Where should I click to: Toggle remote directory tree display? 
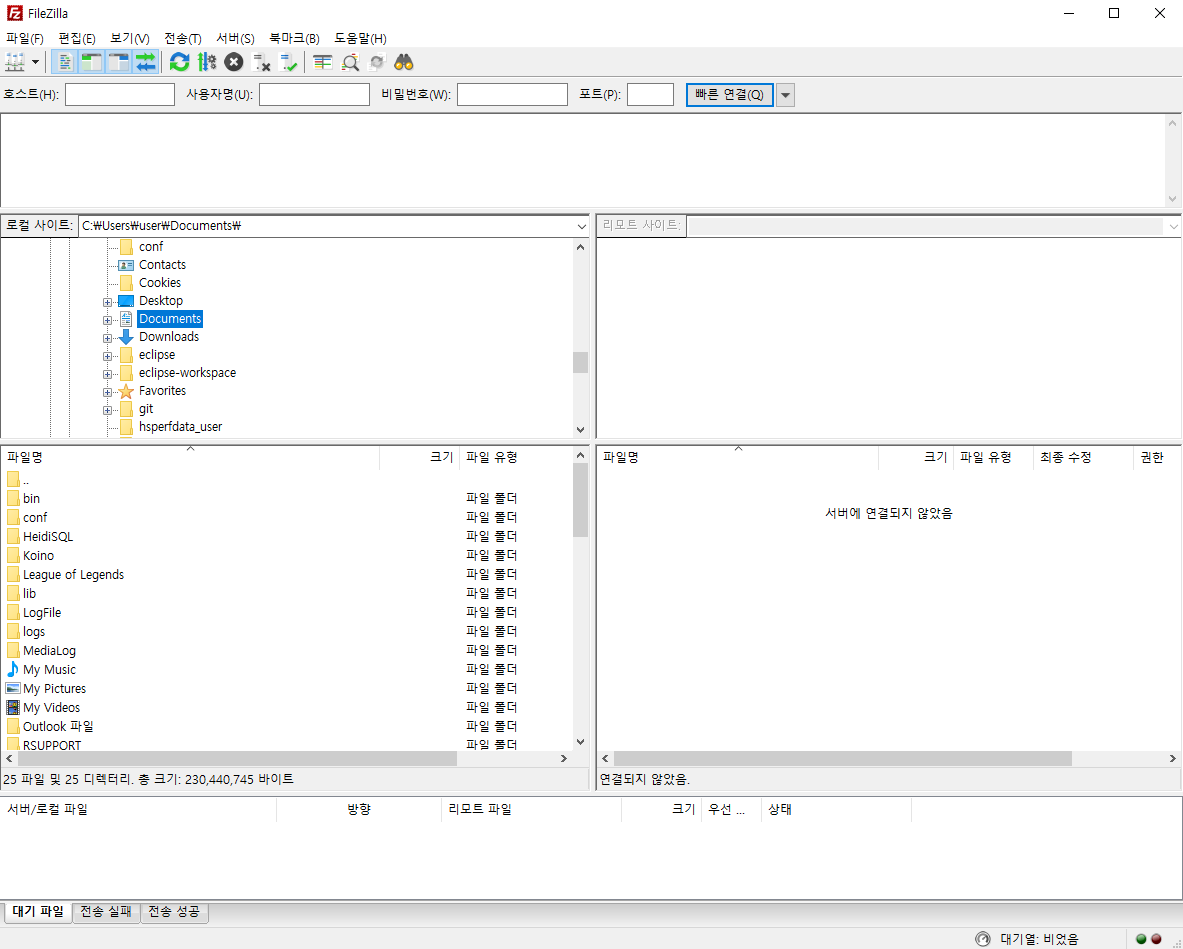pos(118,62)
